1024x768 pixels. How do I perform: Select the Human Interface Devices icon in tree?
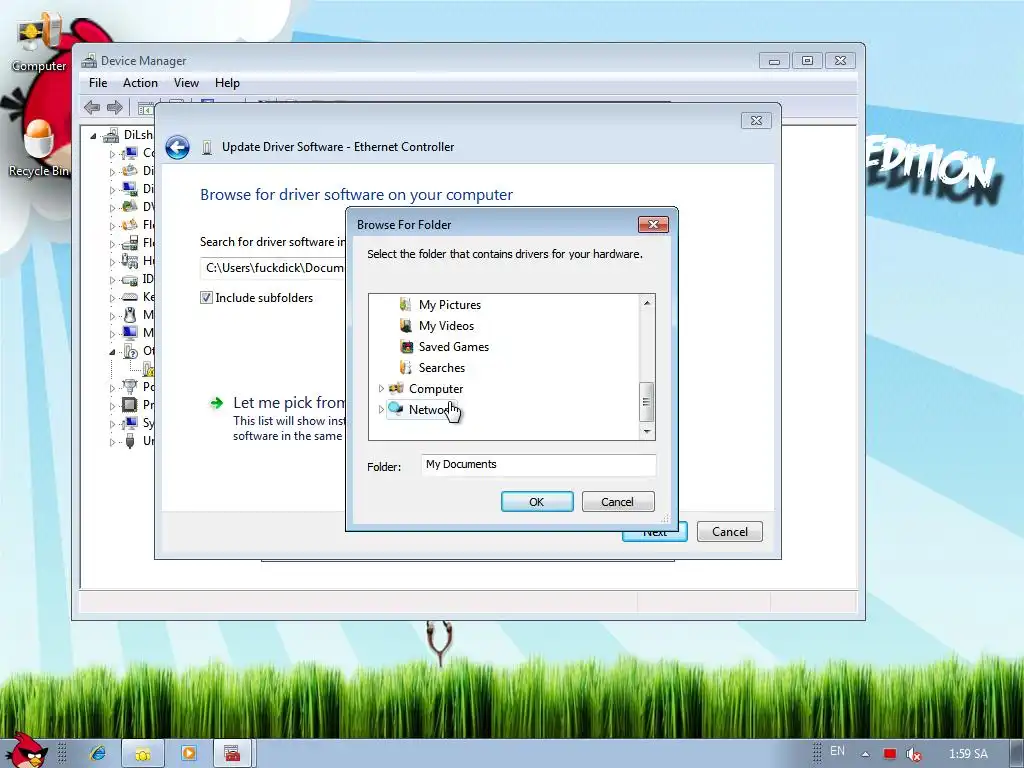point(131,261)
